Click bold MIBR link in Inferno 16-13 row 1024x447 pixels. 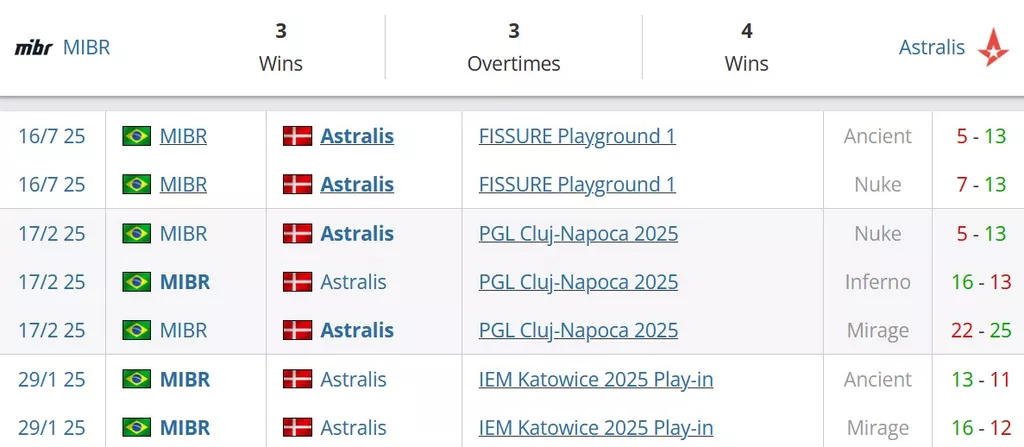coord(185,282)
